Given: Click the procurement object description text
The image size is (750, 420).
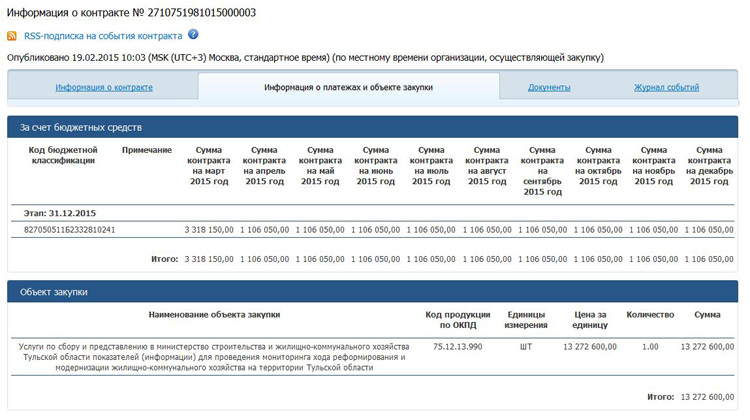Looking at the screenshot, I should tap(212, 357).
